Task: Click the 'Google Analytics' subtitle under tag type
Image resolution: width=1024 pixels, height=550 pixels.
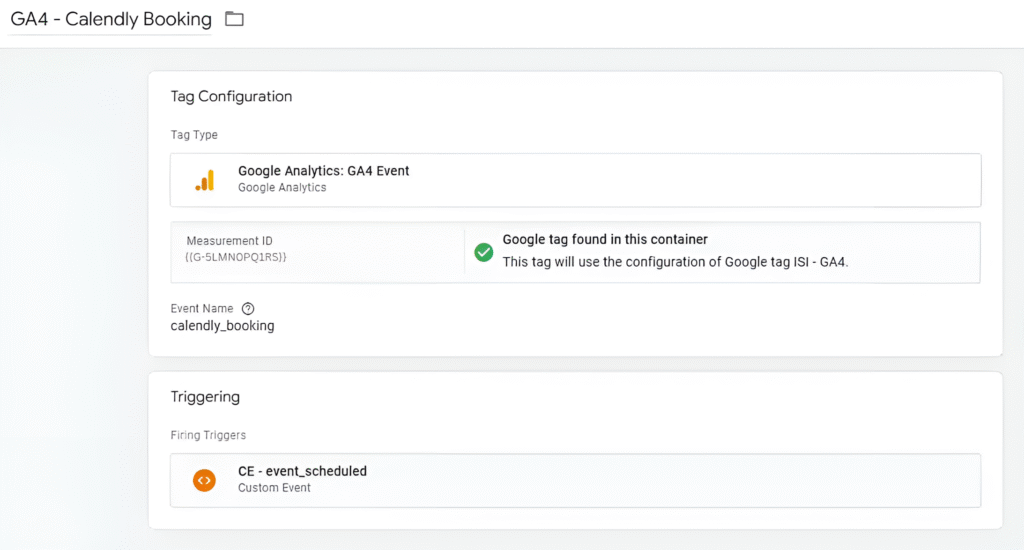Action: click(x=282, y=187)
